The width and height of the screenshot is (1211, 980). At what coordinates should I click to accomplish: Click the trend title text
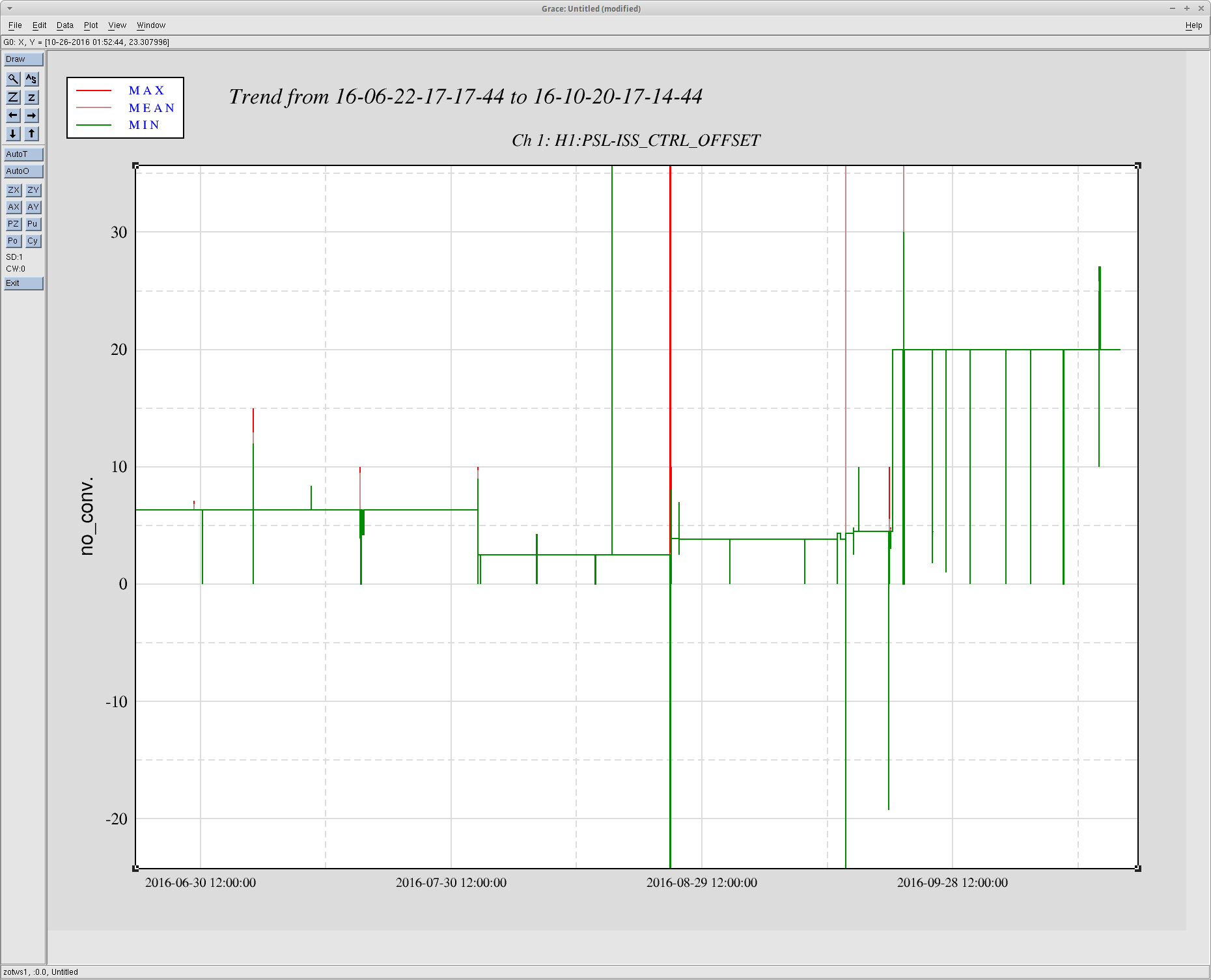(466, 97)
